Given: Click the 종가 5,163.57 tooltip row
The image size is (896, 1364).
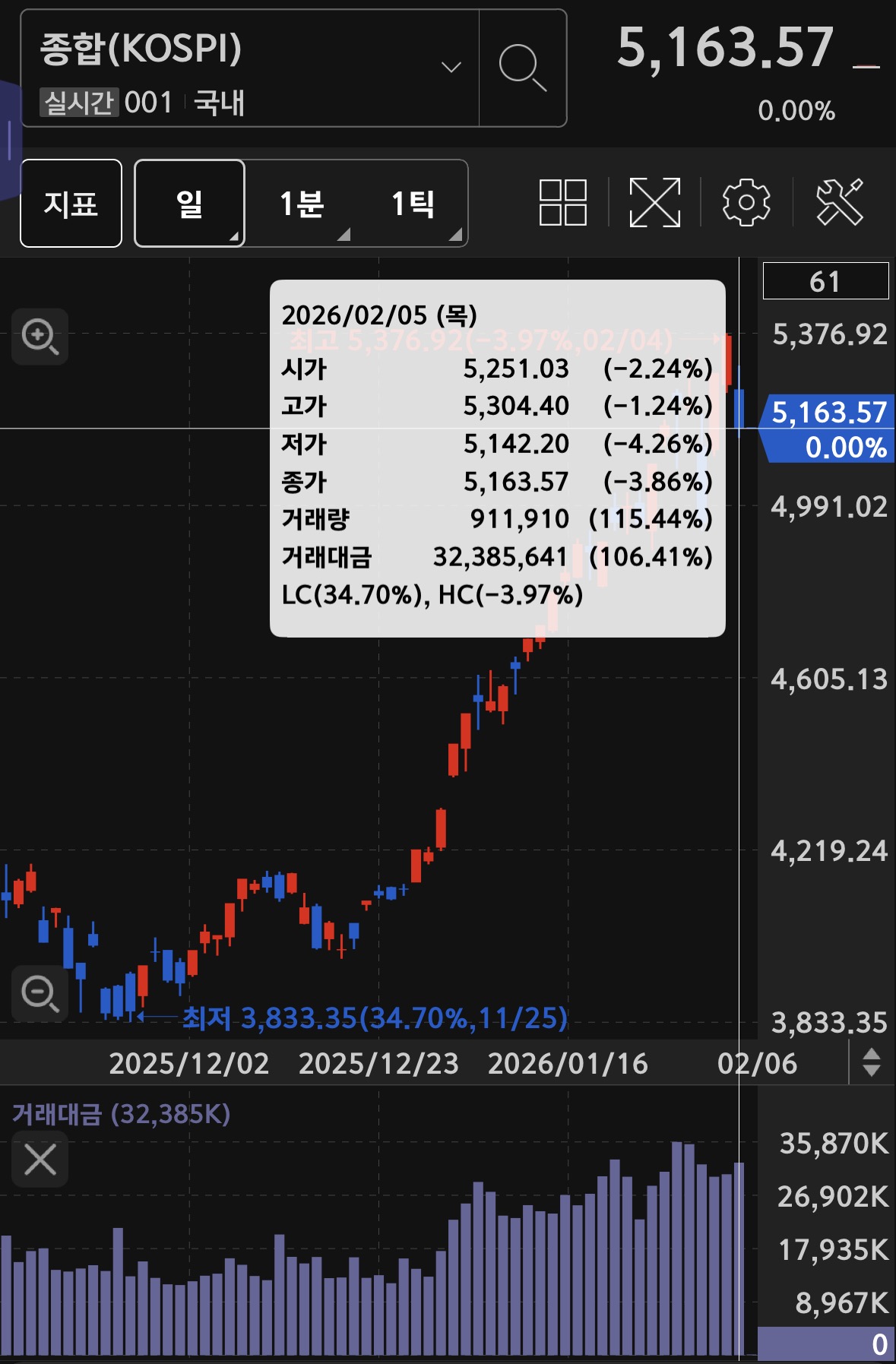Looking at the screenshot, I should click(497, 481).
